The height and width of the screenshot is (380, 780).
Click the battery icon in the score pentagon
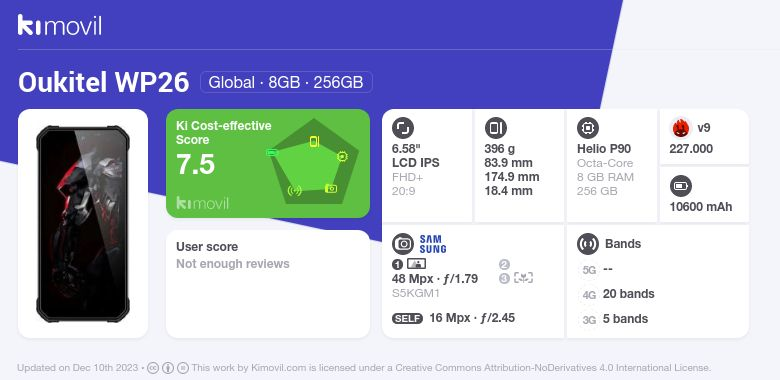272,152
